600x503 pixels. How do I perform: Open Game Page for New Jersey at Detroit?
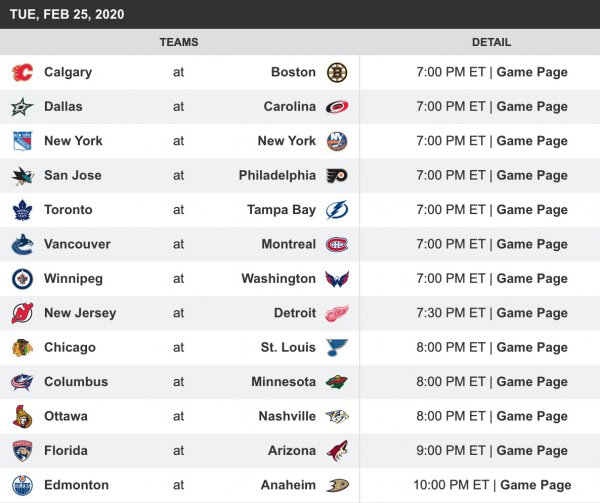tap(532, 313)
